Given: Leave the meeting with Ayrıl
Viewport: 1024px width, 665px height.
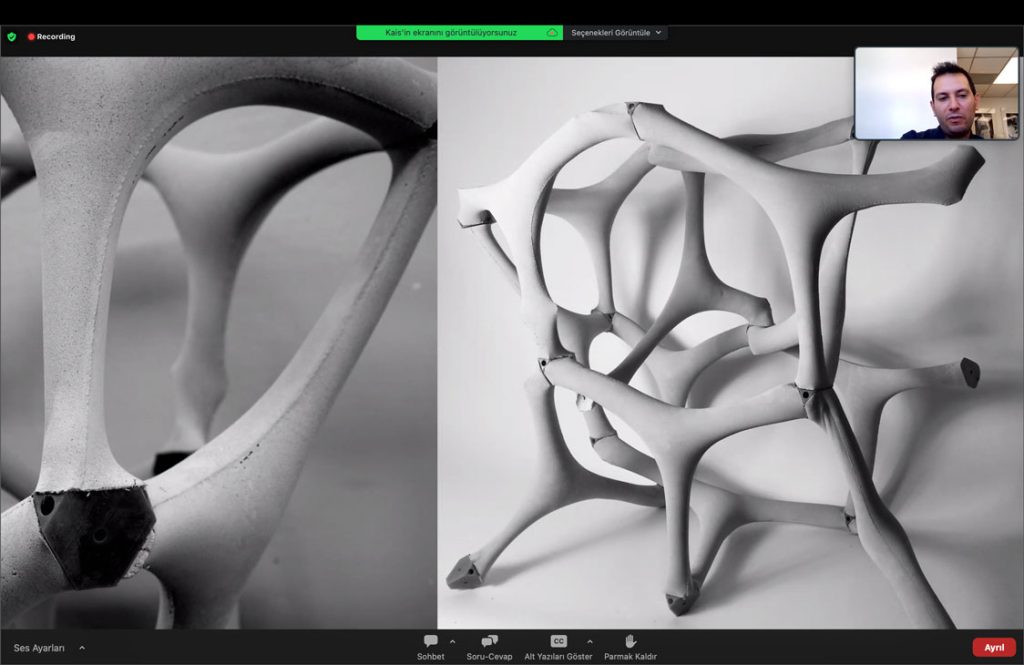Looking at the screenshot, I should [x=994, y=647].
